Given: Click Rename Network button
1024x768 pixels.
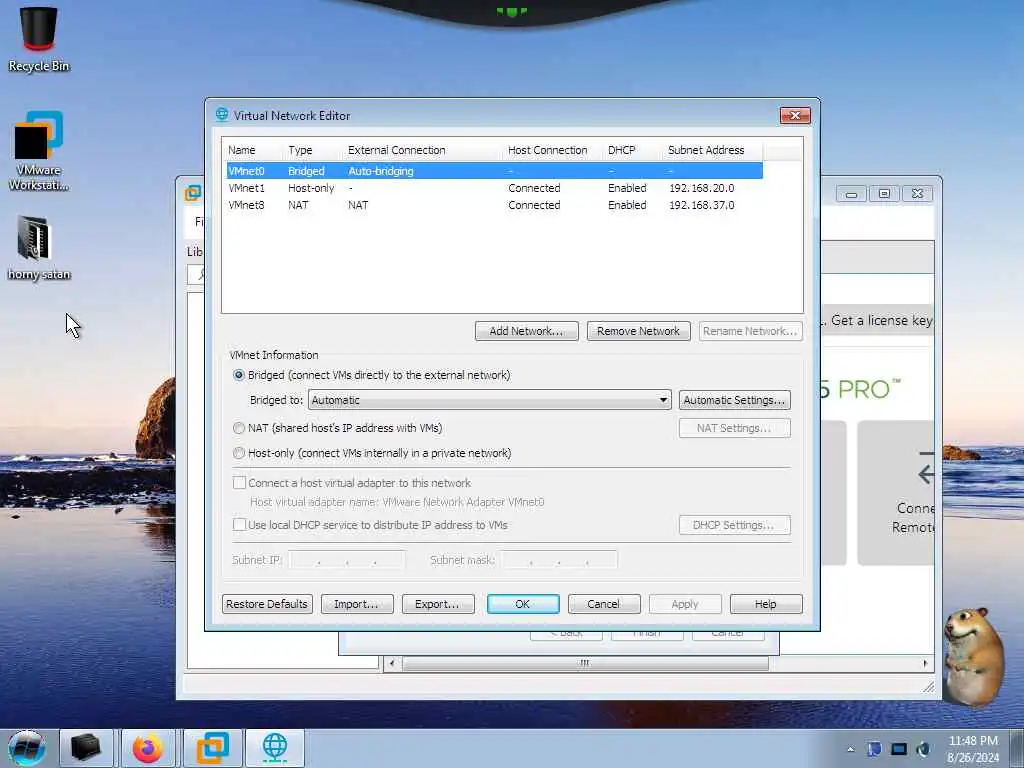Looking at the screenshot, I should [x=750, y=331].
